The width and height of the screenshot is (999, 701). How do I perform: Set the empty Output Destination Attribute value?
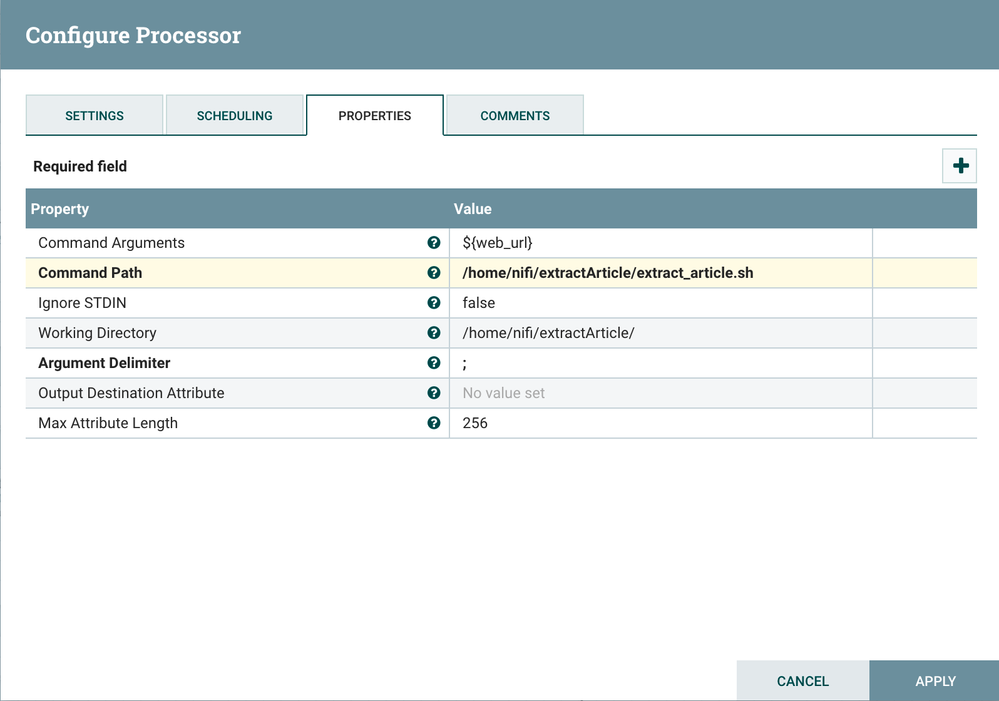[660, 393]
